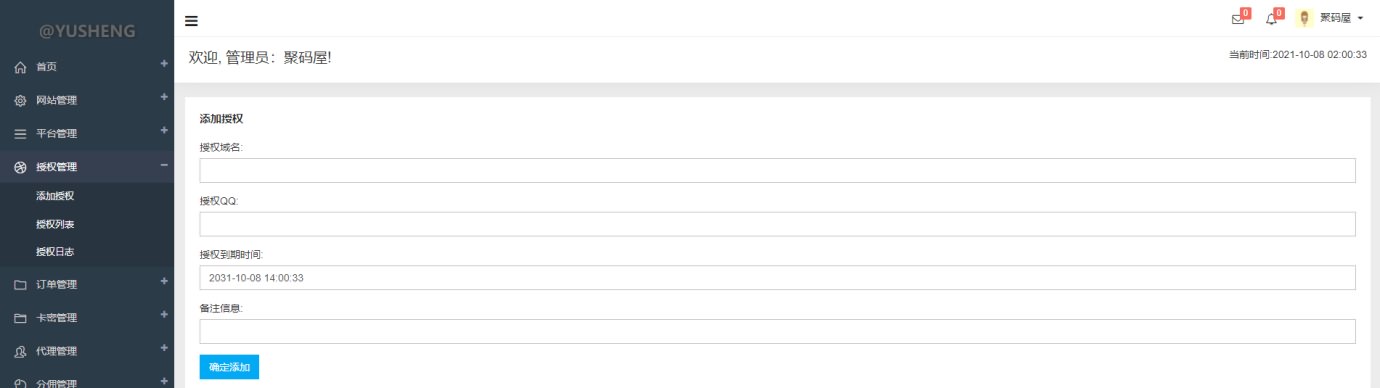Viewport: 1380px width, 388px height.
Task: Click the home icon beside 首页
Action: point(19,67)
